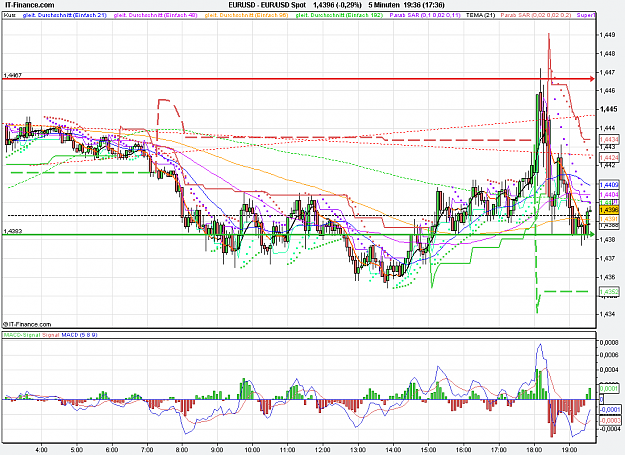Screen dimensions: 625x455
Task: Click the red 1,4467 resistance line label
Action: (12, 75)
